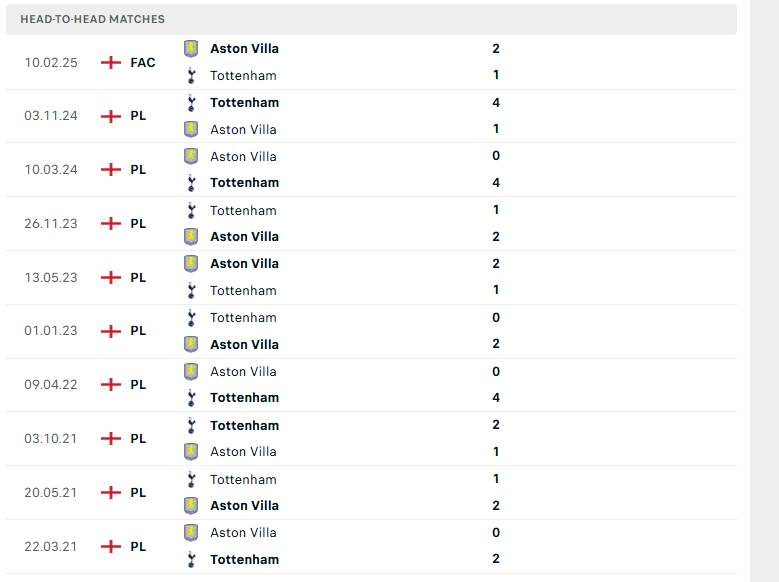Click England flag next to FAC
Screen dimensions: 779x582
click(x=111, y=63)
